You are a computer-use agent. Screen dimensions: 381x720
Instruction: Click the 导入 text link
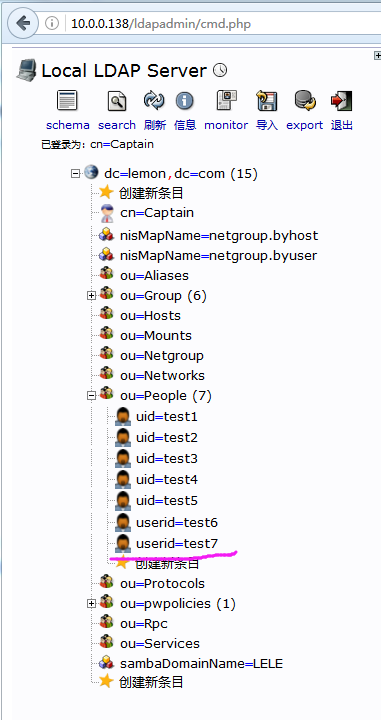coord(267,125)
